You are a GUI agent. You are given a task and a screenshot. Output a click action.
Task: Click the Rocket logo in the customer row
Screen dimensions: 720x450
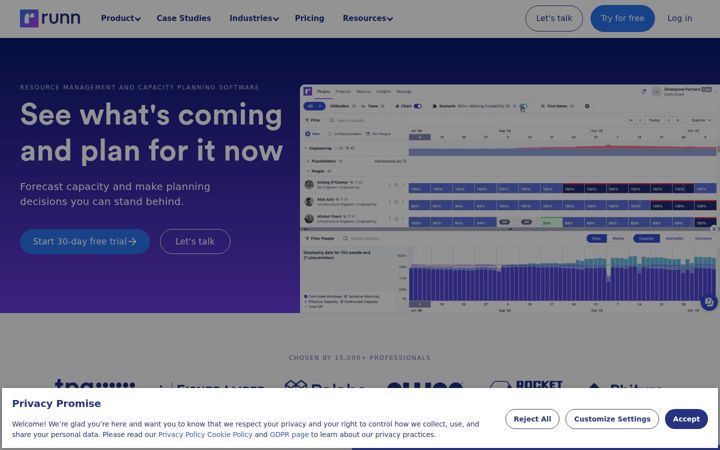(x=526, y=385)
